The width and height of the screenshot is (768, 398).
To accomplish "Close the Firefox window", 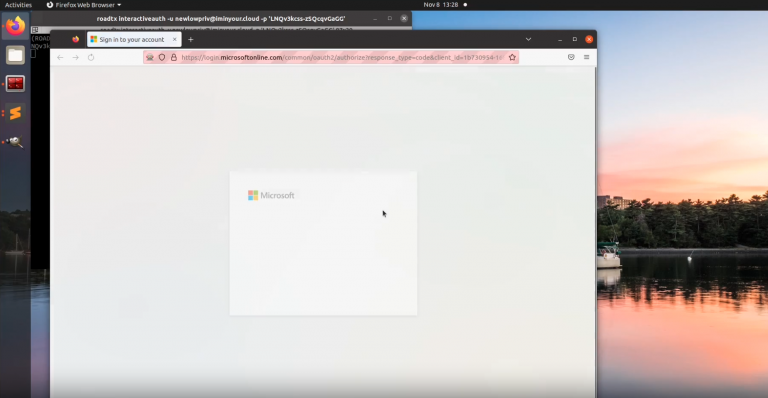I will (589, 39).
